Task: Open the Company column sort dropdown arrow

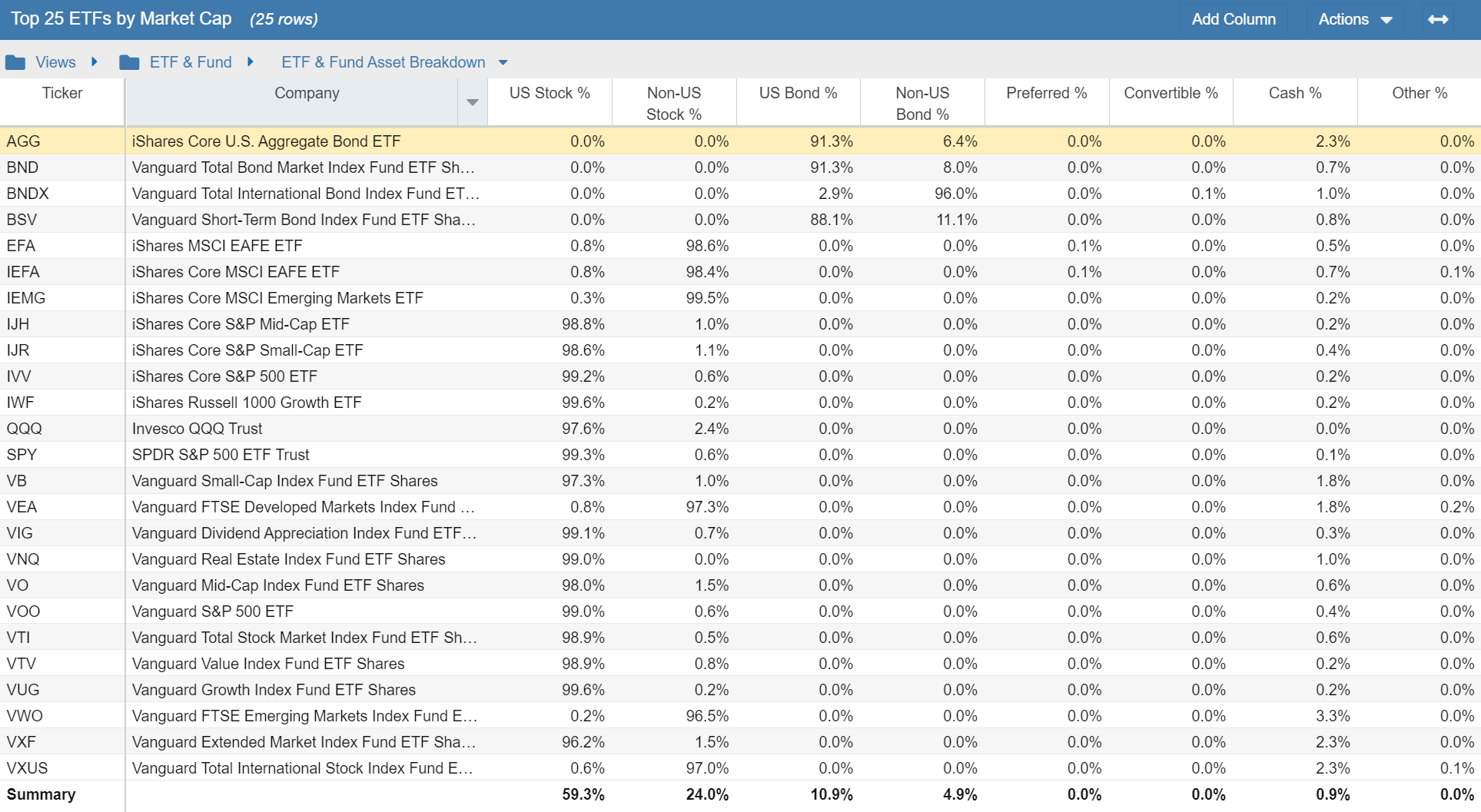Action: [473, 102]
